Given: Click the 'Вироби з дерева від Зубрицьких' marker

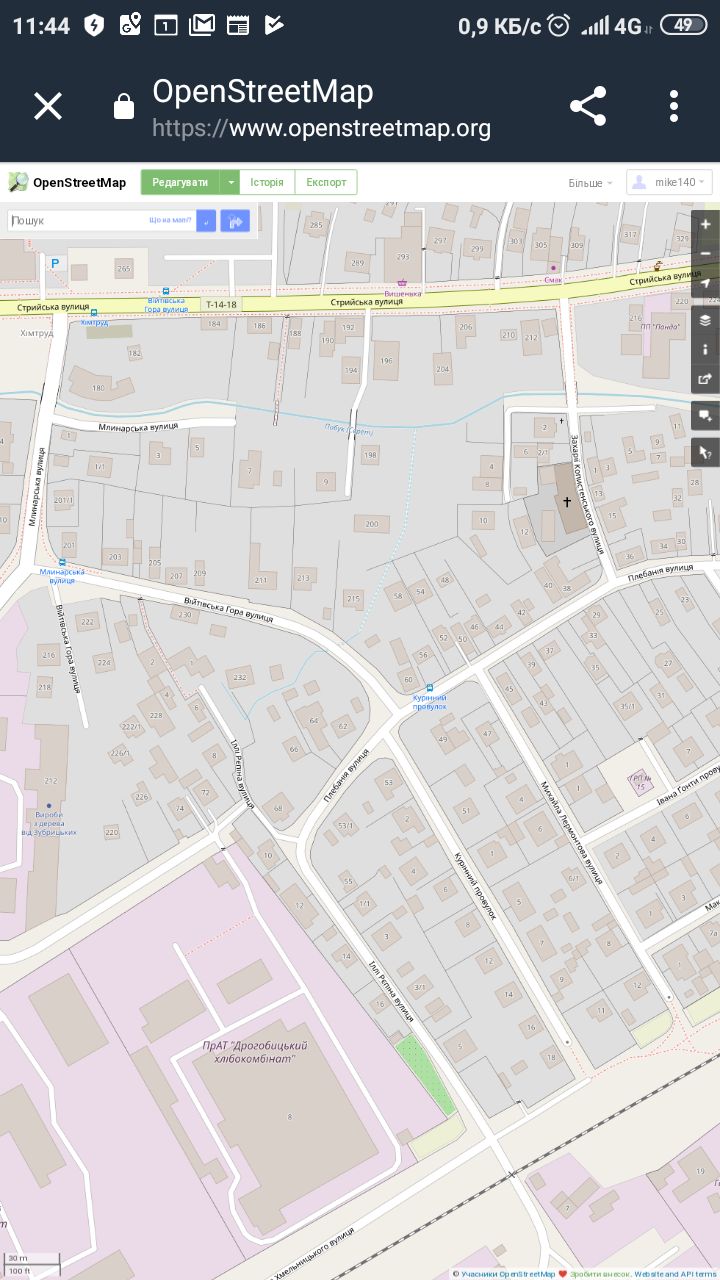Looking at the screenshot, I should pos(48,806).
